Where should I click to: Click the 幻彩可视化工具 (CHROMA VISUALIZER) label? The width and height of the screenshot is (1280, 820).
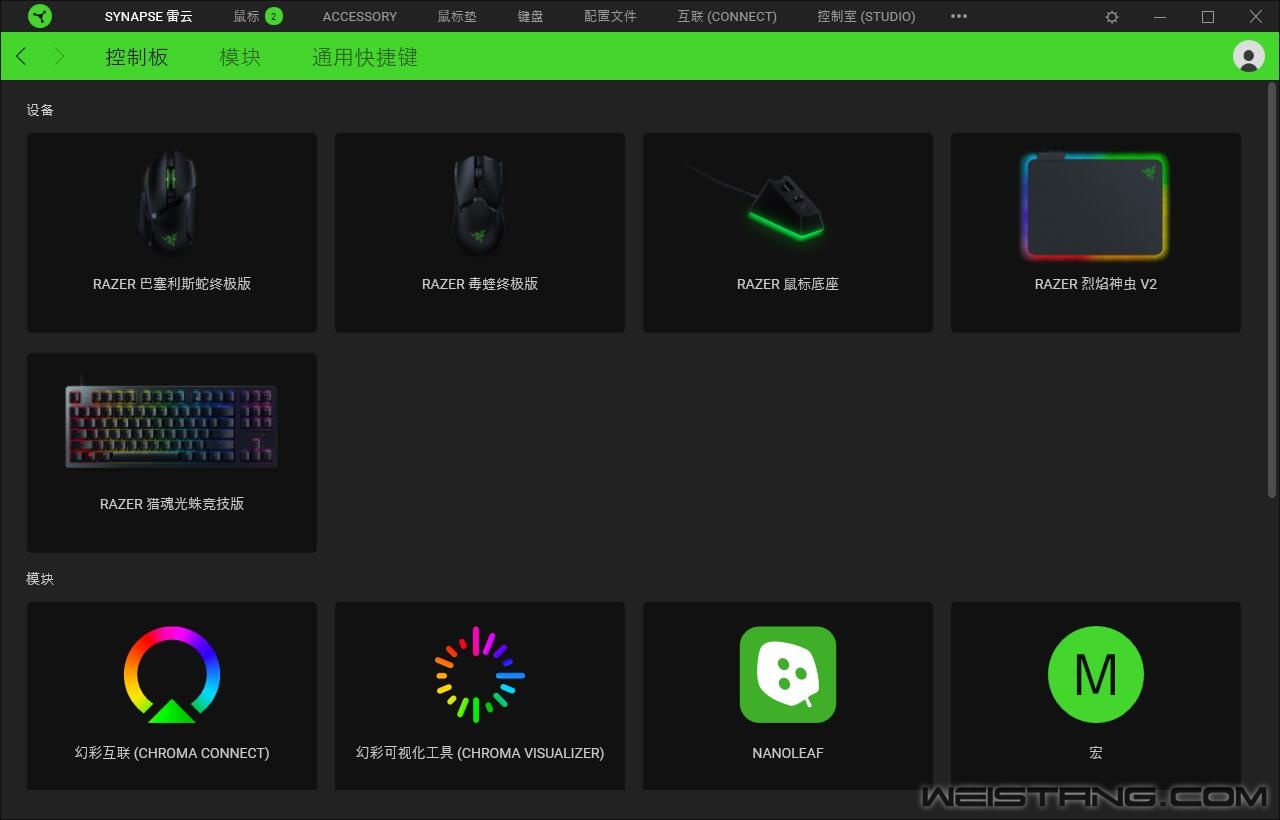(x=480, y=753)
